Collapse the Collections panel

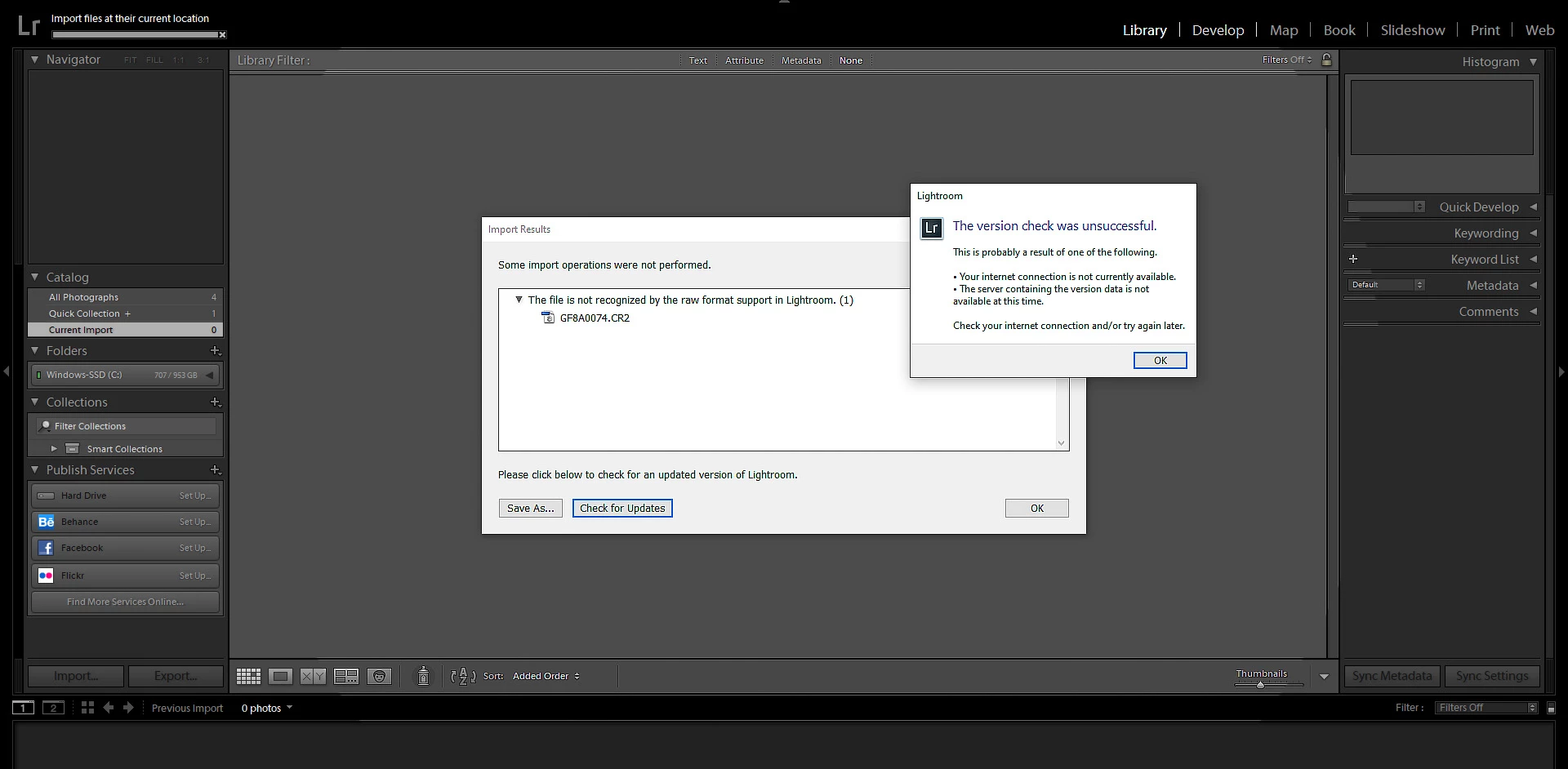34,402
